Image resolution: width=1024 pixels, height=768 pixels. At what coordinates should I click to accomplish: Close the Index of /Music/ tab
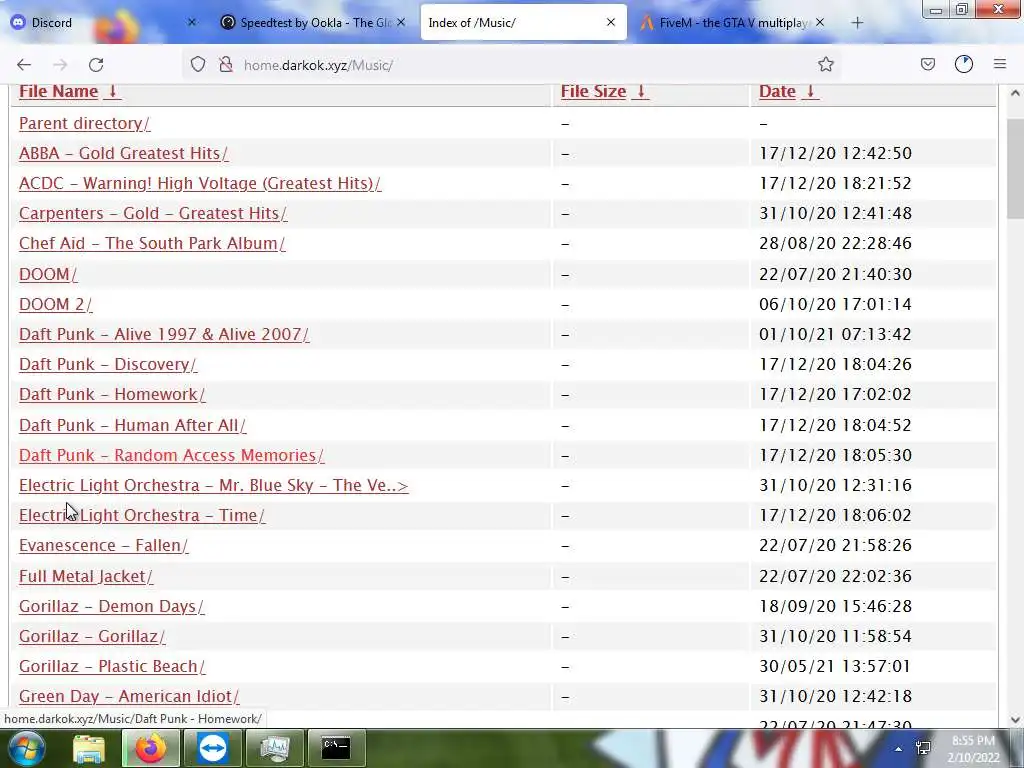coord(611,22)
